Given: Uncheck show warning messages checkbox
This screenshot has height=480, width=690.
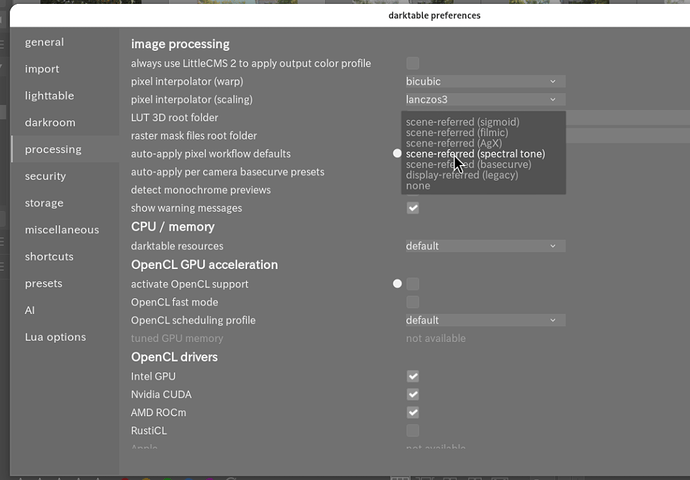Looking at the screenshot, I should (x=413, y=208).
